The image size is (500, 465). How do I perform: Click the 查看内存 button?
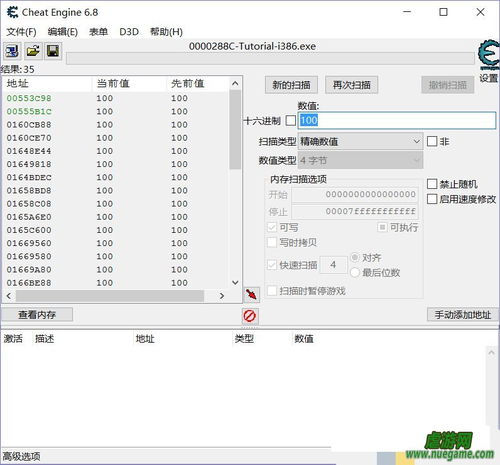click(37, 315)
